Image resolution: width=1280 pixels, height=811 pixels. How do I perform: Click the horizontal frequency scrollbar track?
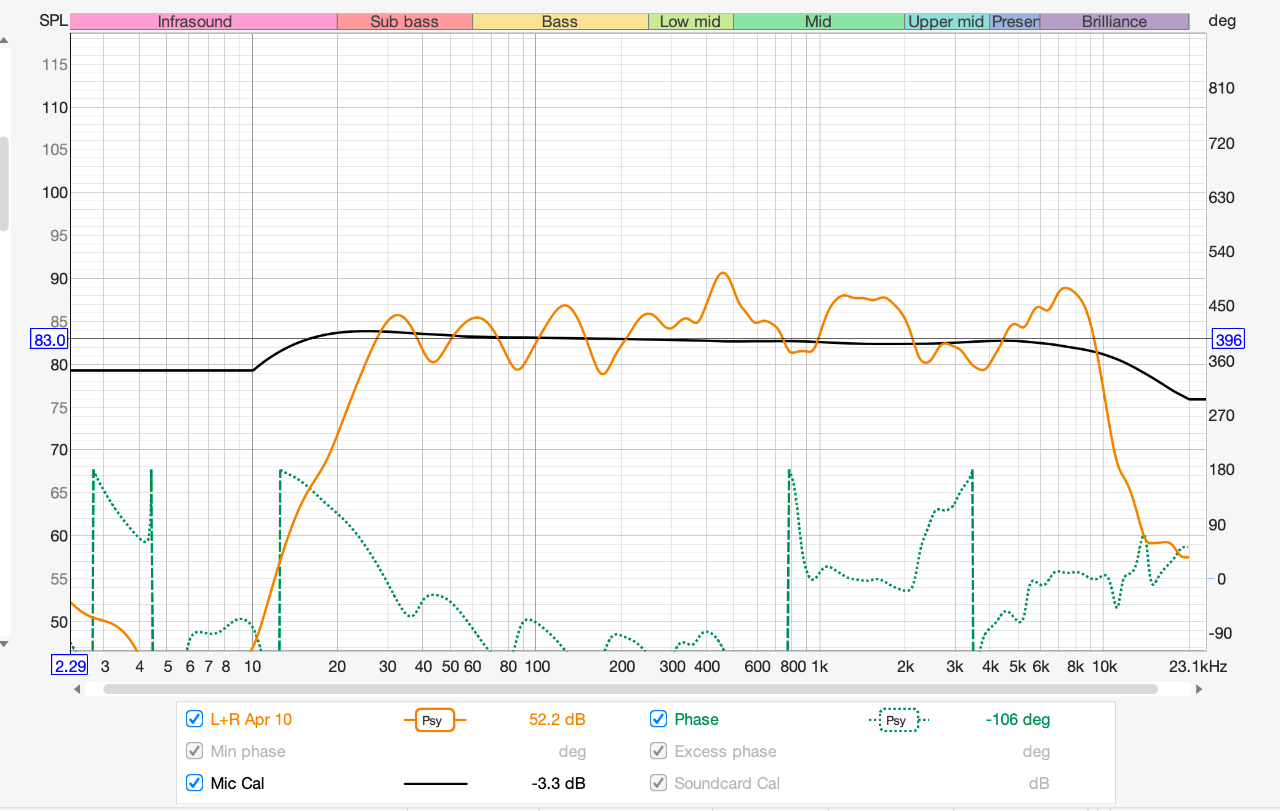pos(630,689)
